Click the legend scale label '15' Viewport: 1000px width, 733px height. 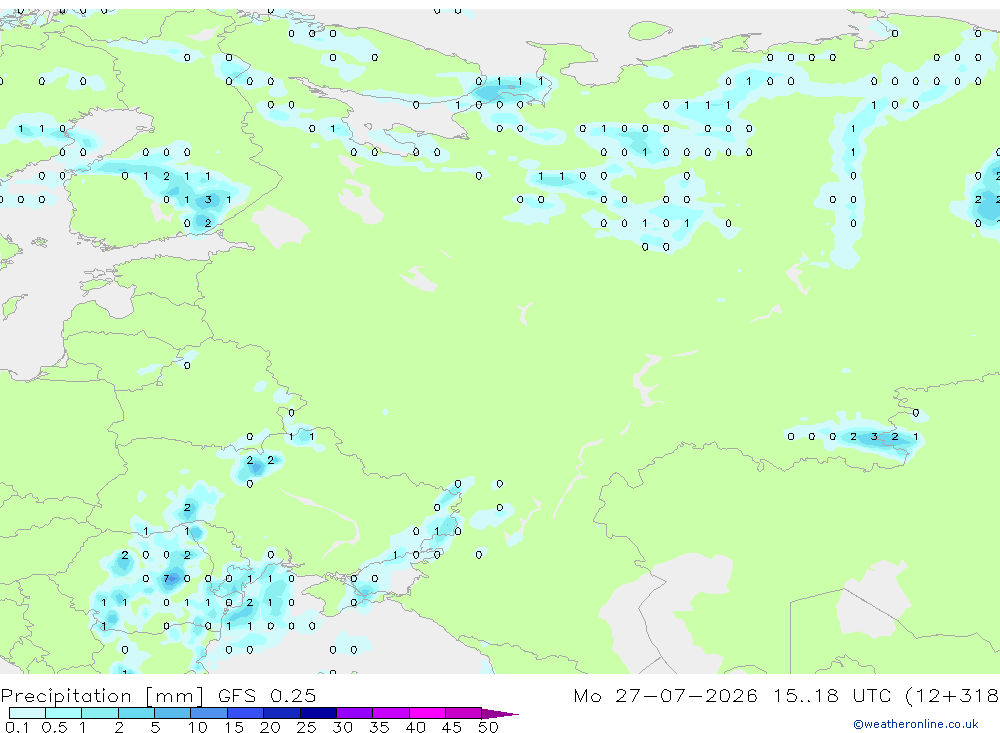click(234, 727)
